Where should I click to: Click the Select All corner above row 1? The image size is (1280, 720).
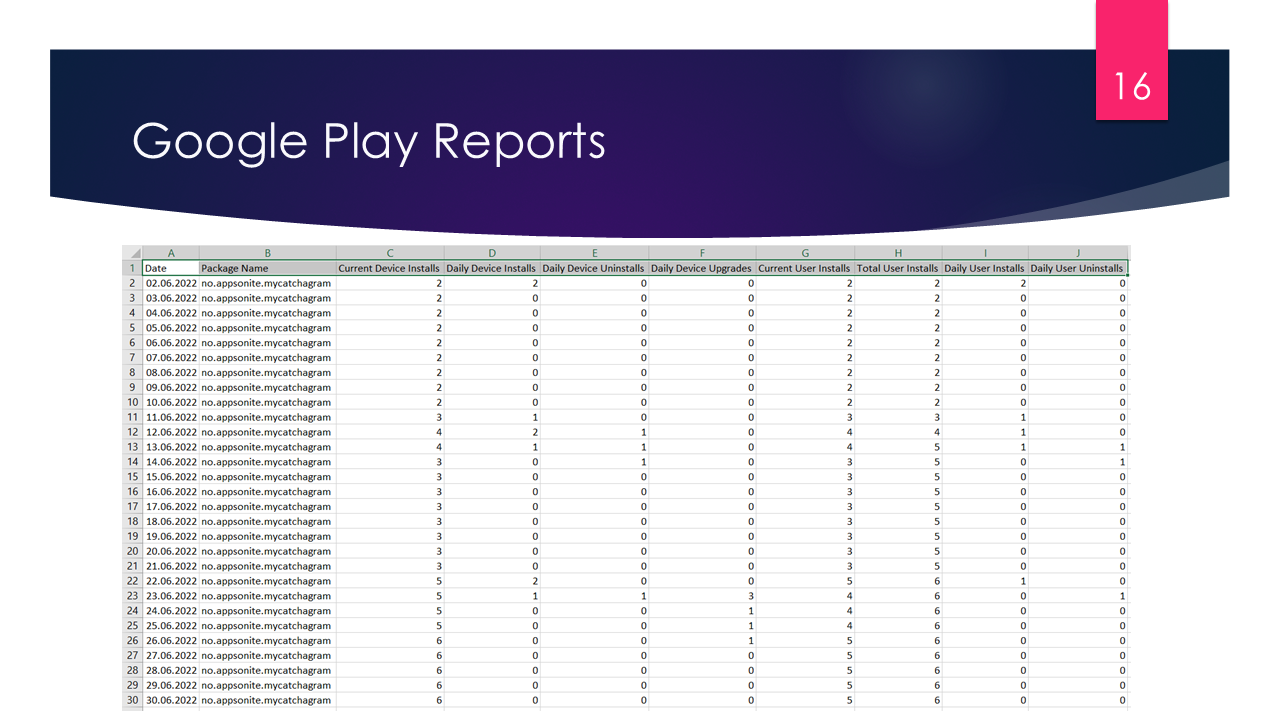click(x=134, y=253)
